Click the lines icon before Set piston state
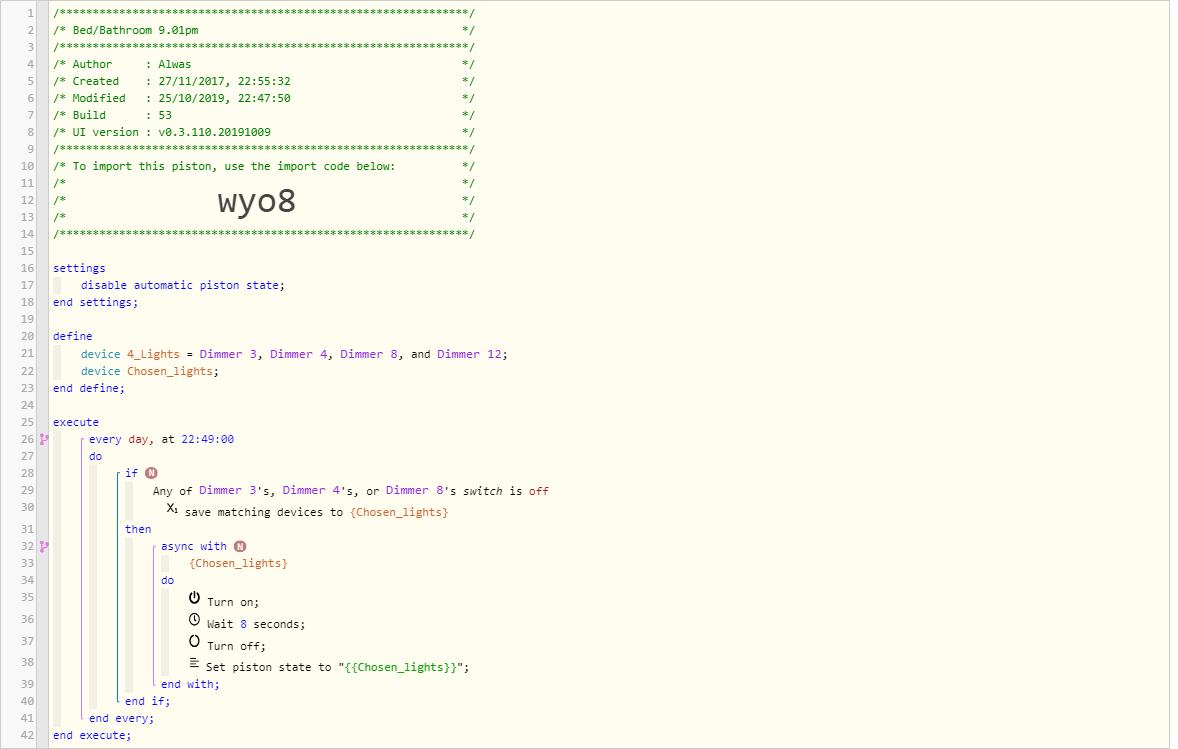The height and width of the screenshot is (749, 1178). (195, 664)
